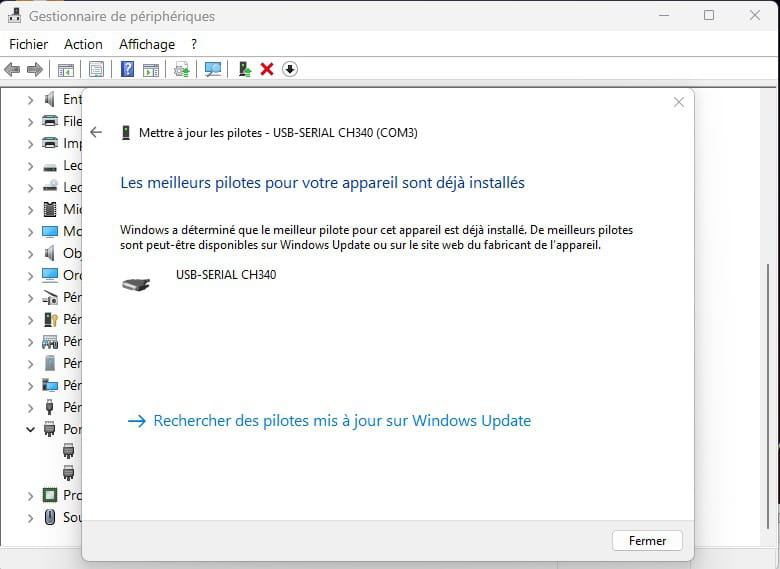Select the 'Sou' tree row label
Screen dimensions: 780x569
pos(72,517)
